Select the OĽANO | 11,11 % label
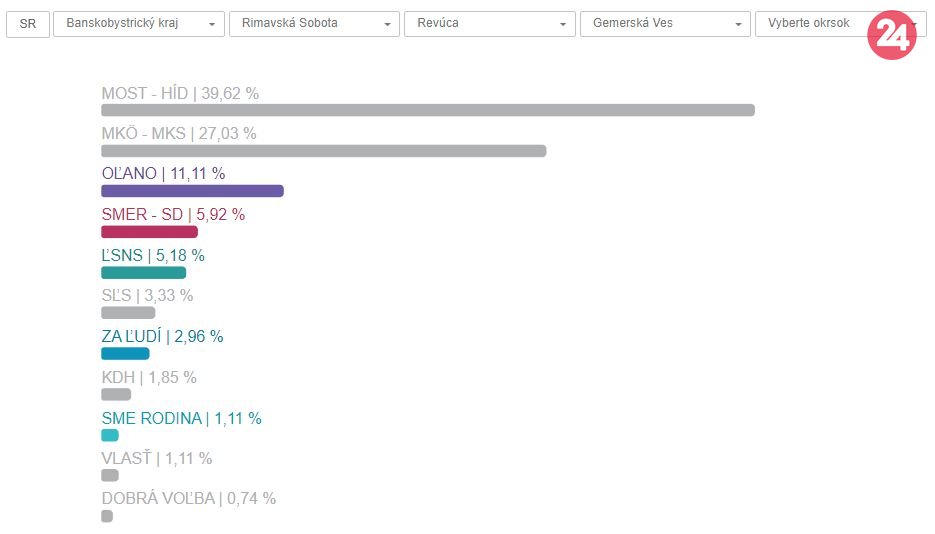 [x=163, y=174]
